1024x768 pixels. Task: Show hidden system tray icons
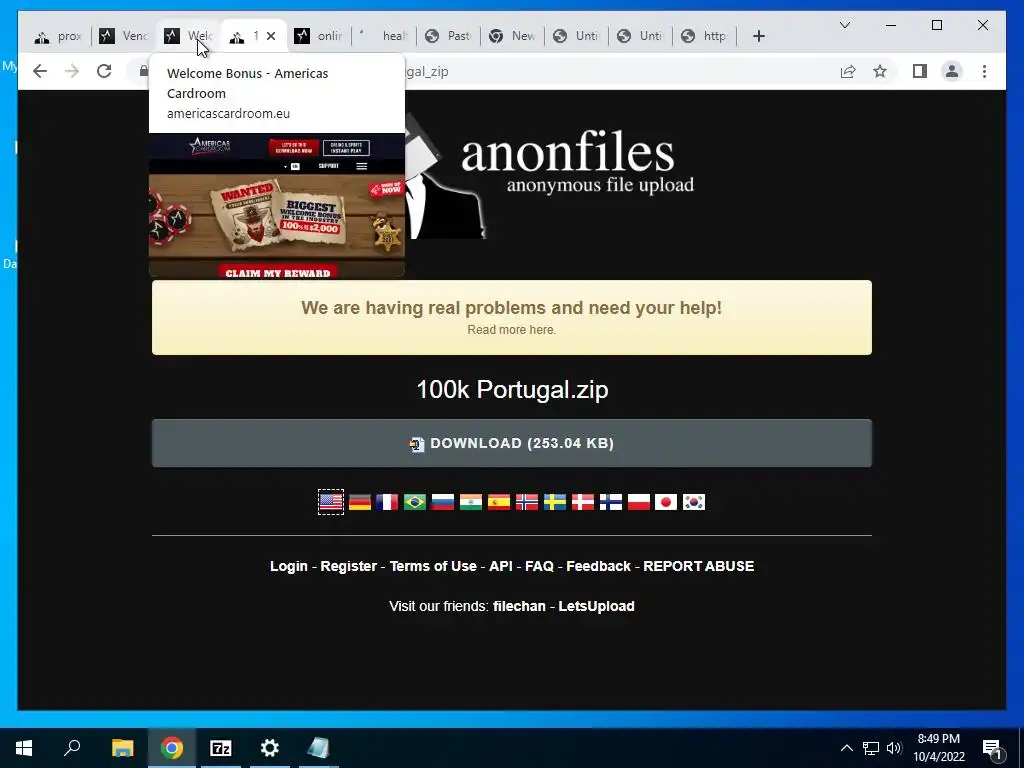pos(846,748)
